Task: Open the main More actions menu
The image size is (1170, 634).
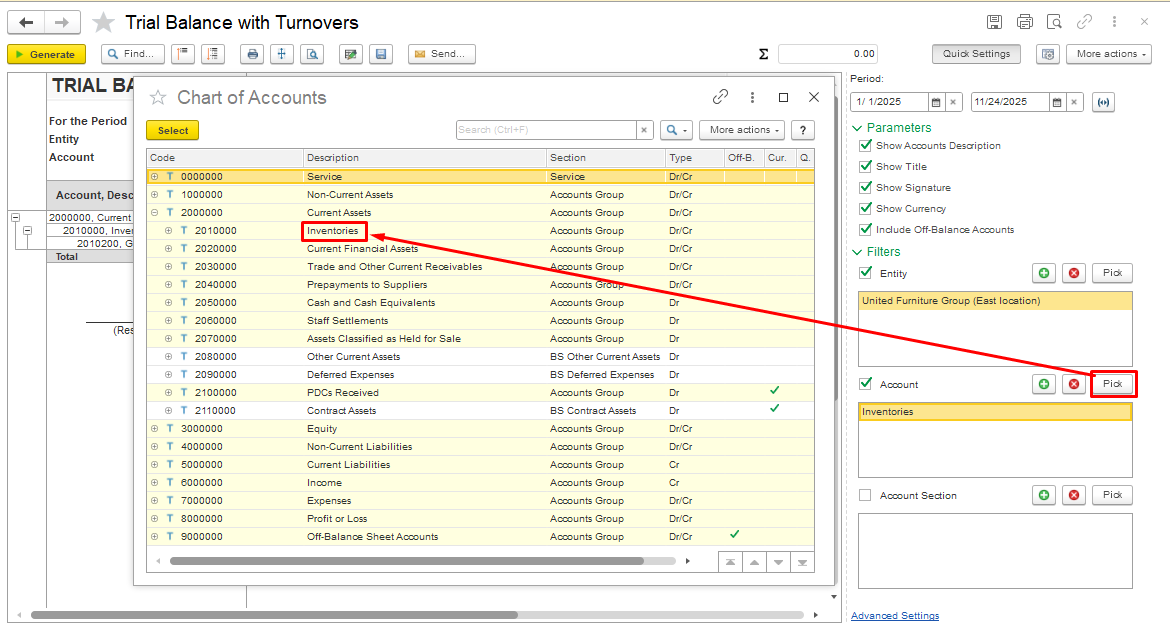Action: pos(1107,54)
